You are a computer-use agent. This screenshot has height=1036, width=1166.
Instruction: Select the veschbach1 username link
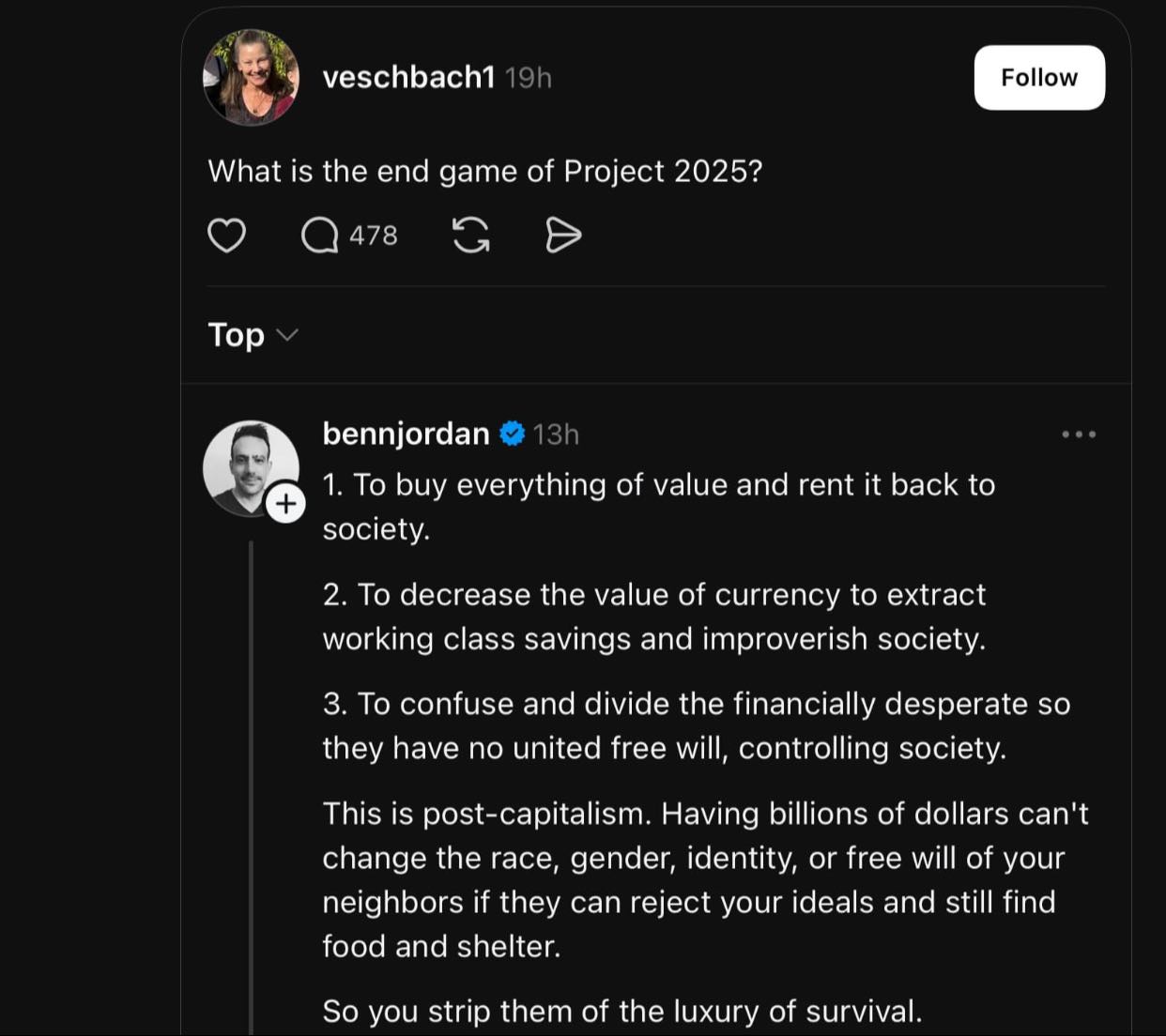pos(407,77)
